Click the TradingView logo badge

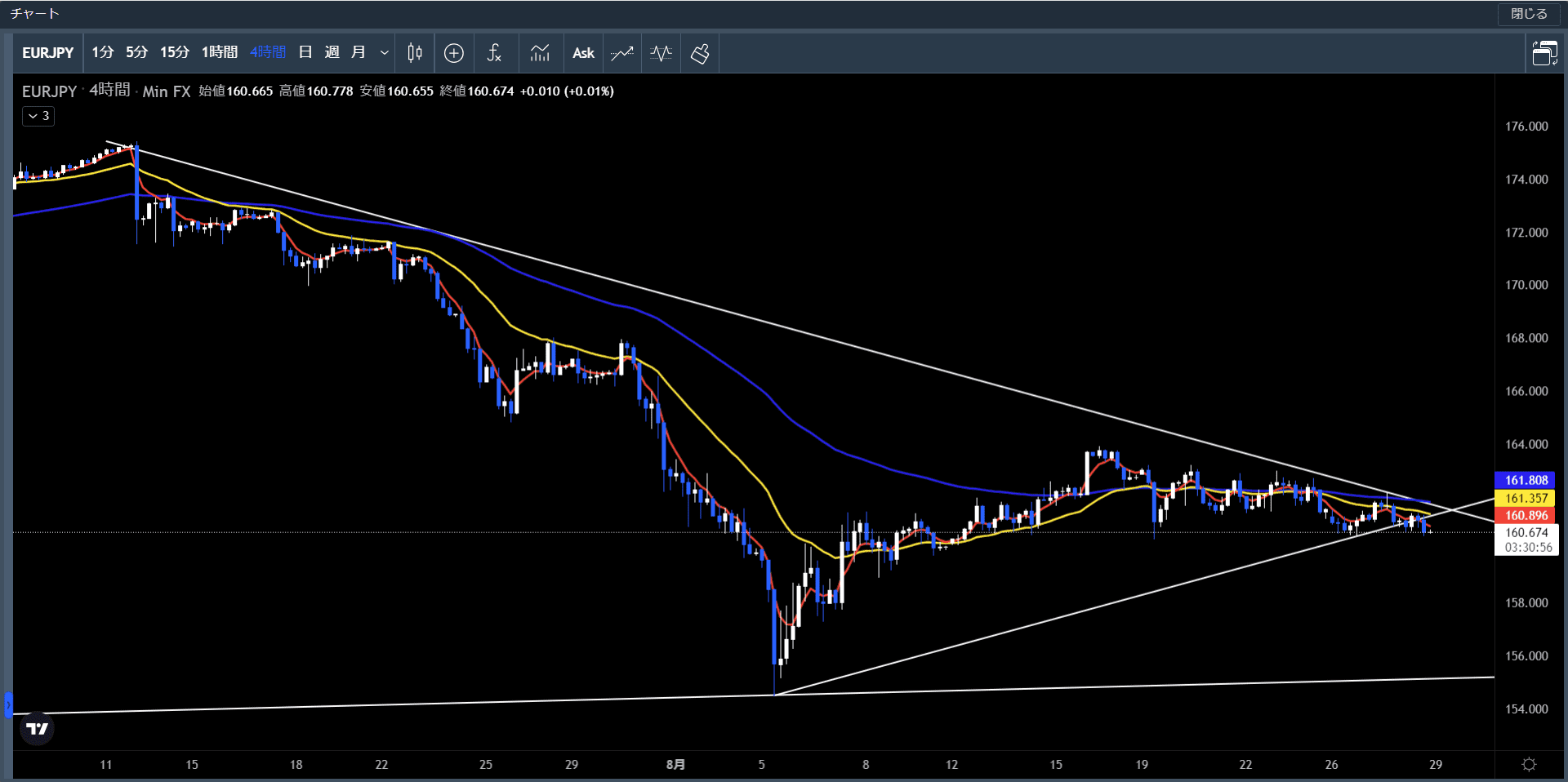pos(37,729)
